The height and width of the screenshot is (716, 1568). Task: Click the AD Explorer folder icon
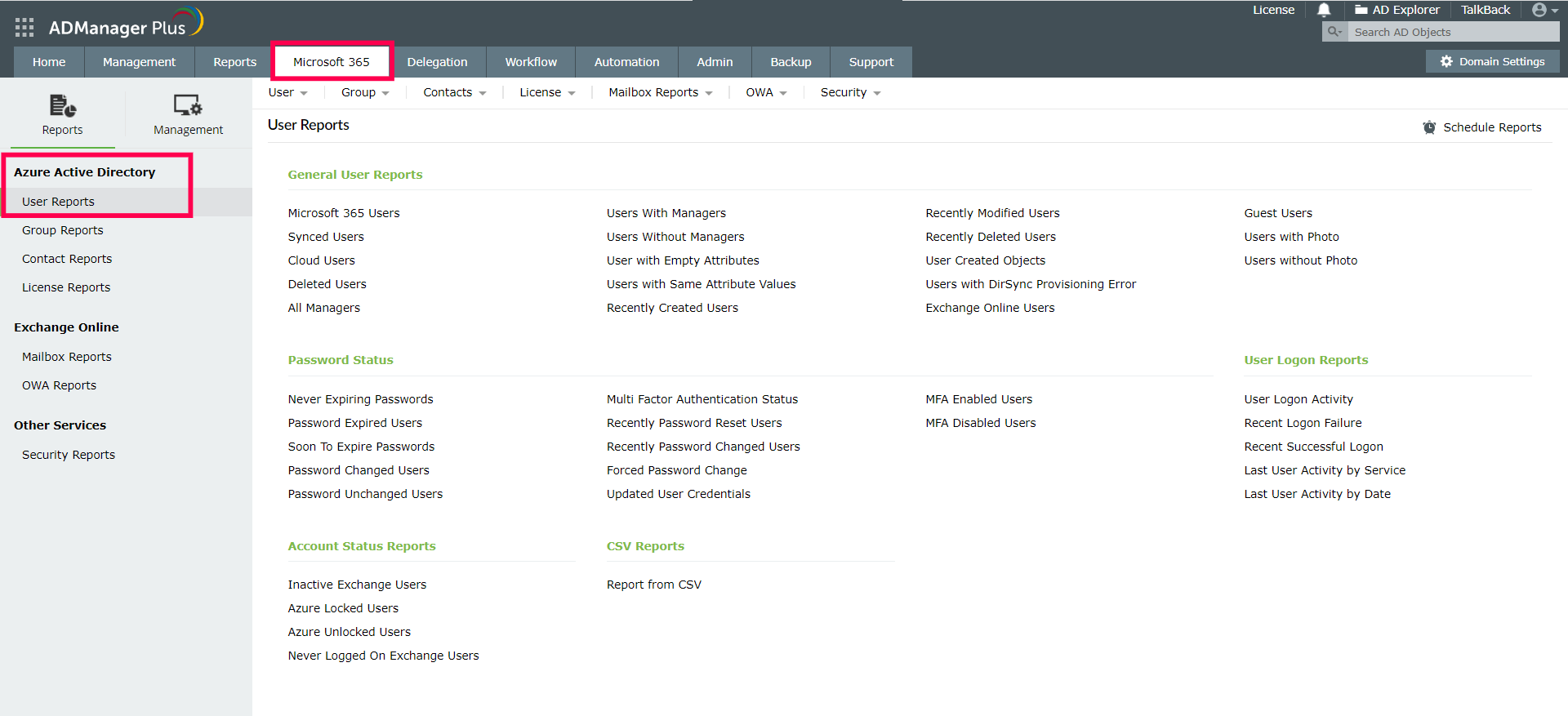1361,10
